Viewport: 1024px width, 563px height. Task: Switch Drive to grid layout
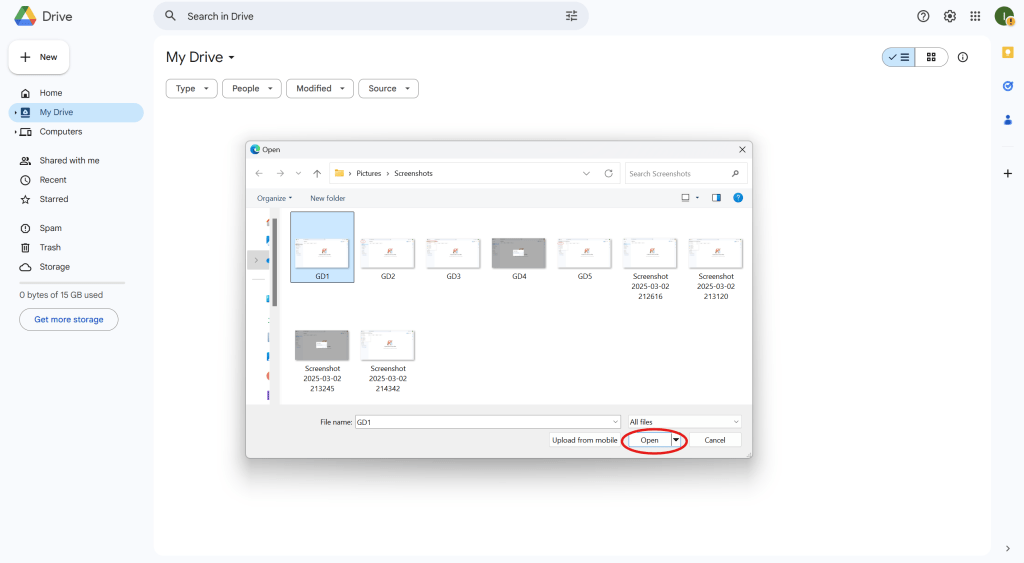click(931, 58)
